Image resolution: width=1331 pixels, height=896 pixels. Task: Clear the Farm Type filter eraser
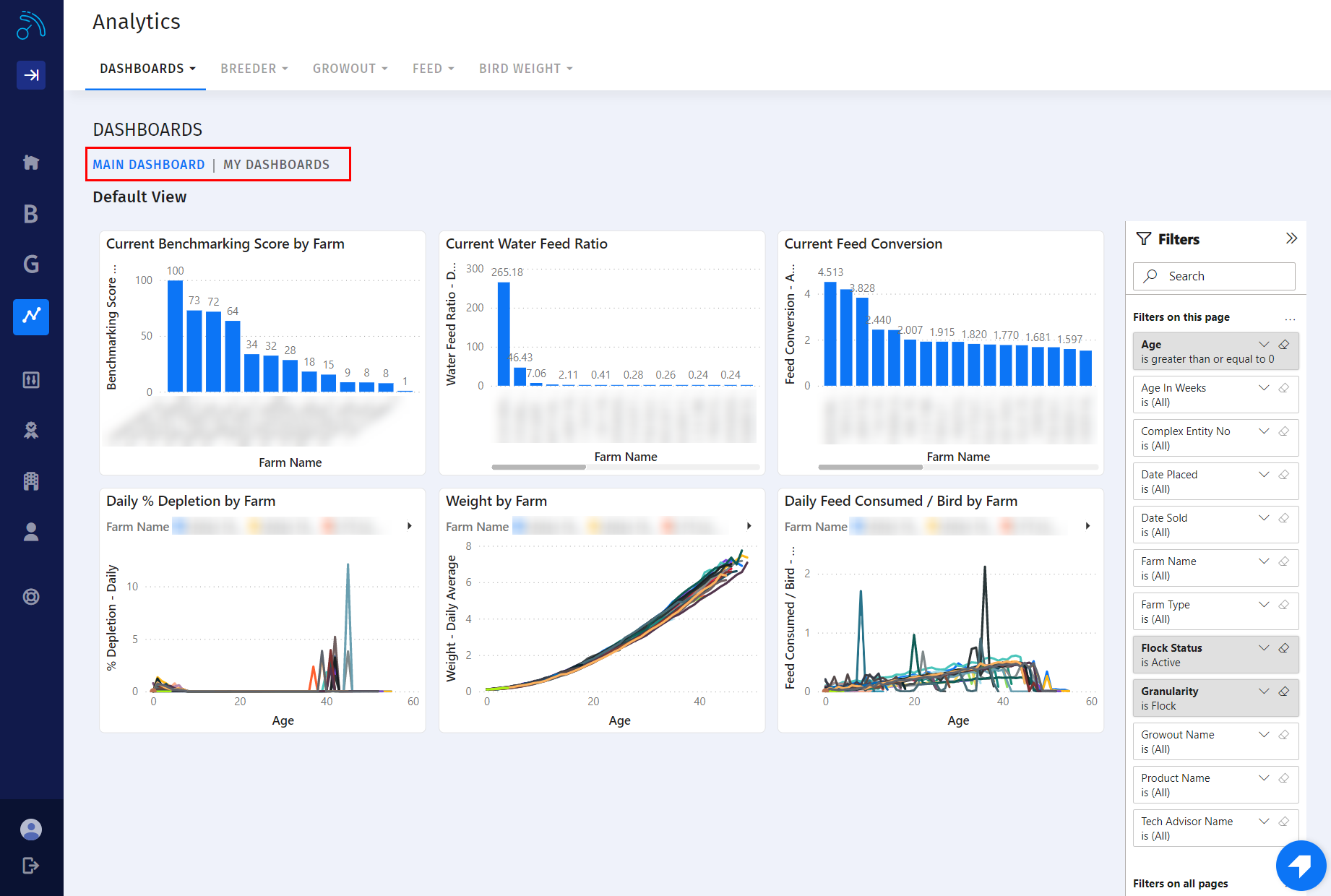tap(1284, 605)
